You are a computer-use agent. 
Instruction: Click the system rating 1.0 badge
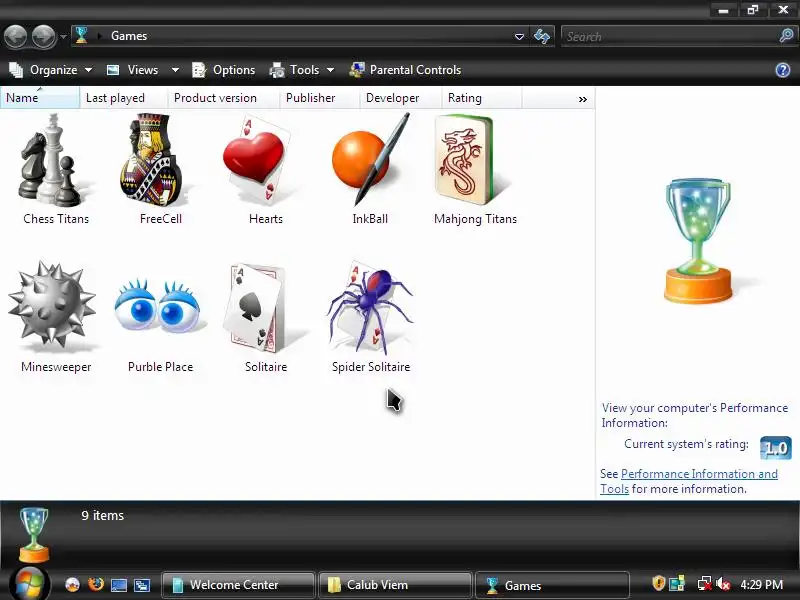coord(776,448)
